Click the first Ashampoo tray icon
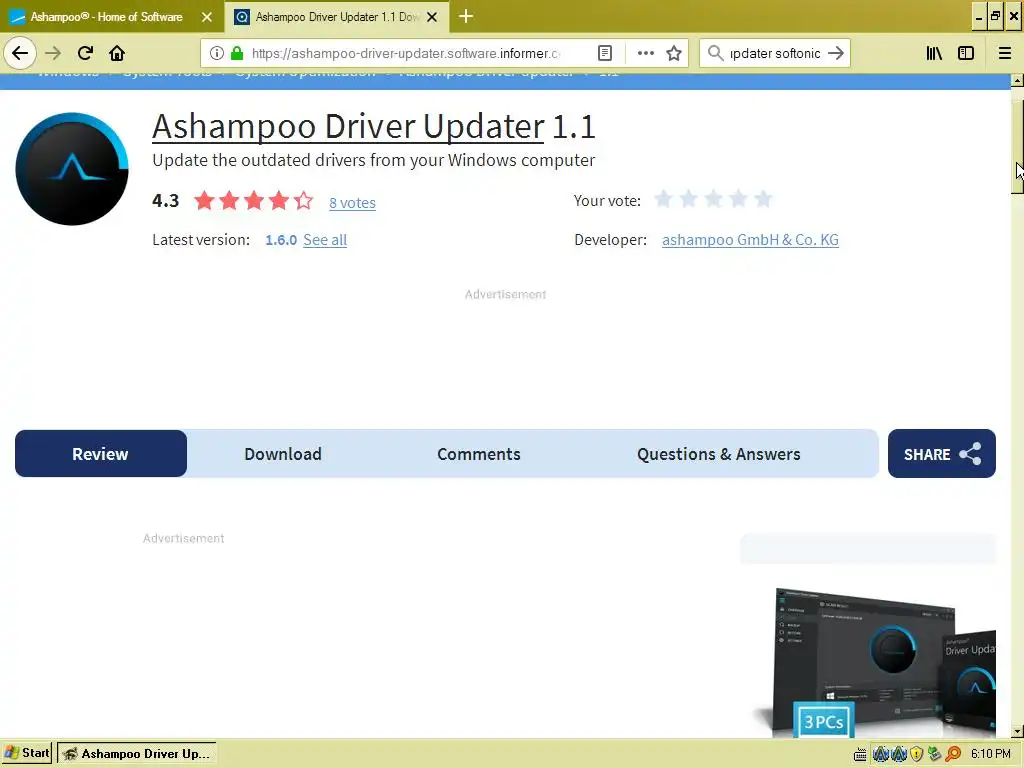 coord(881,754)
